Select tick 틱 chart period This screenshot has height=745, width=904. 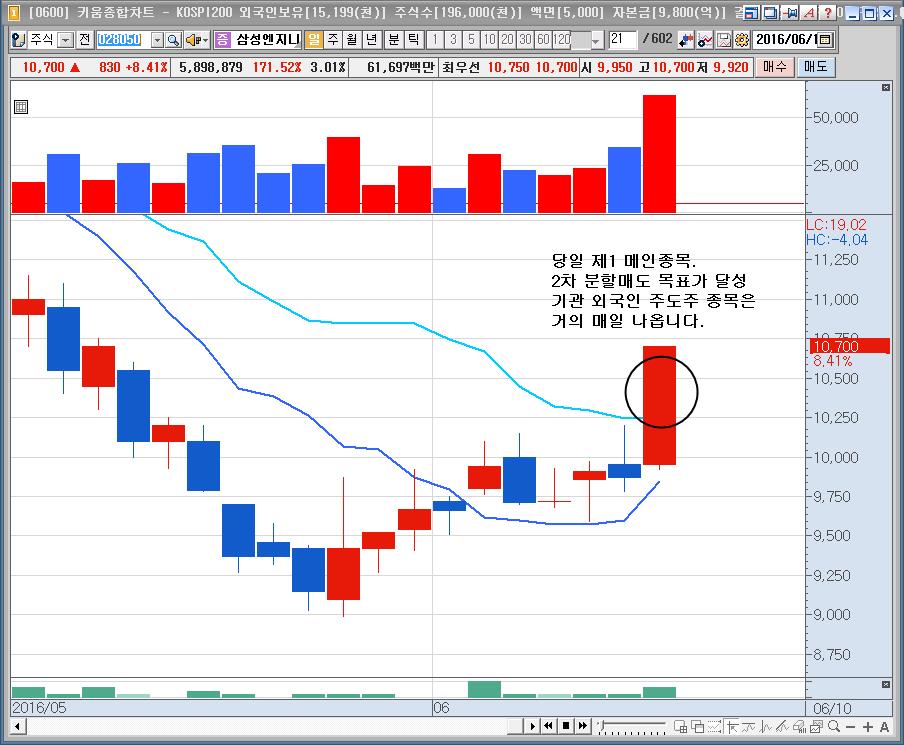(413, 40)
